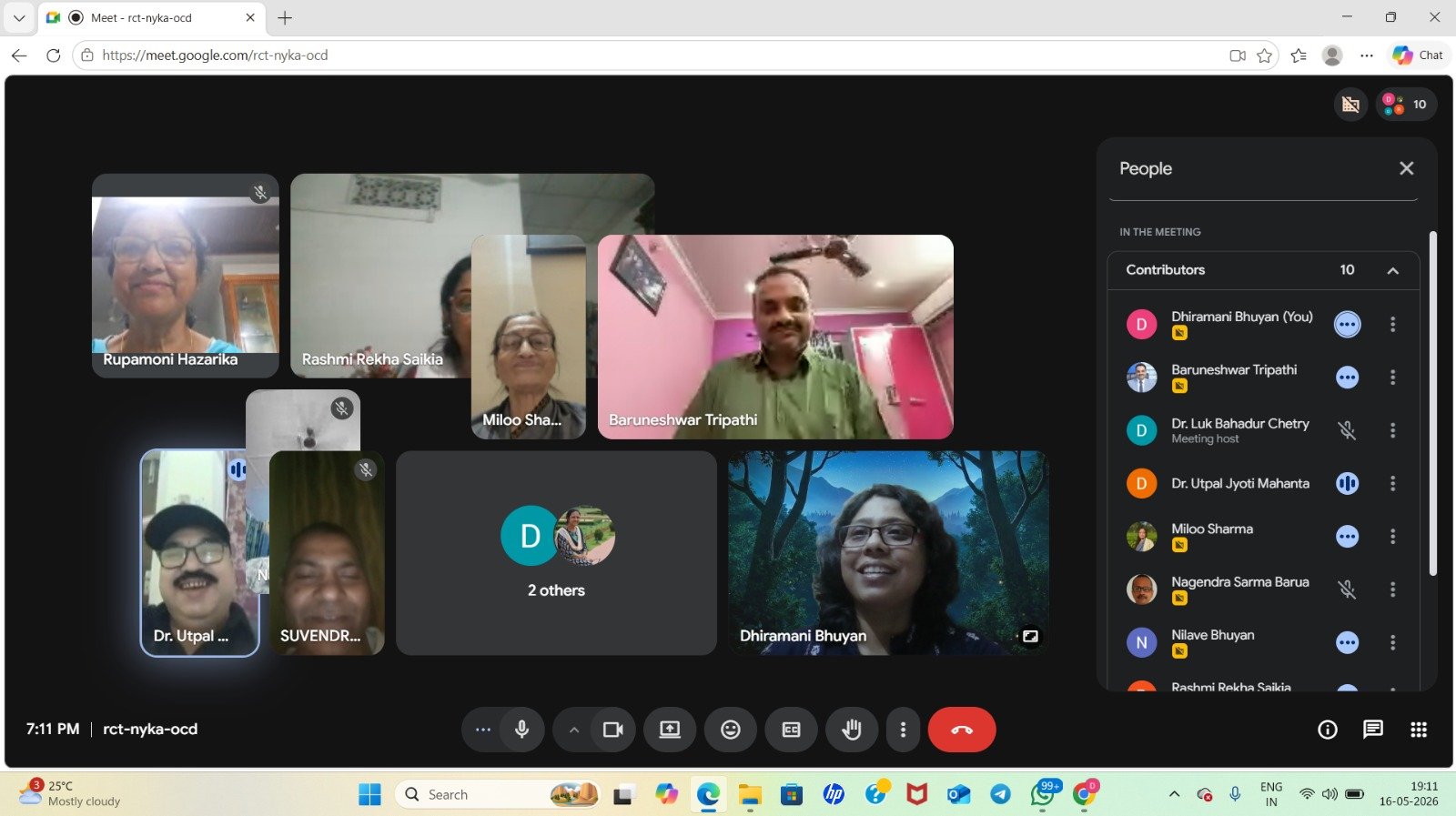This screenshot has width=1456, height=816.
Task: Open more options in the call controls
Action: [903, 730]
